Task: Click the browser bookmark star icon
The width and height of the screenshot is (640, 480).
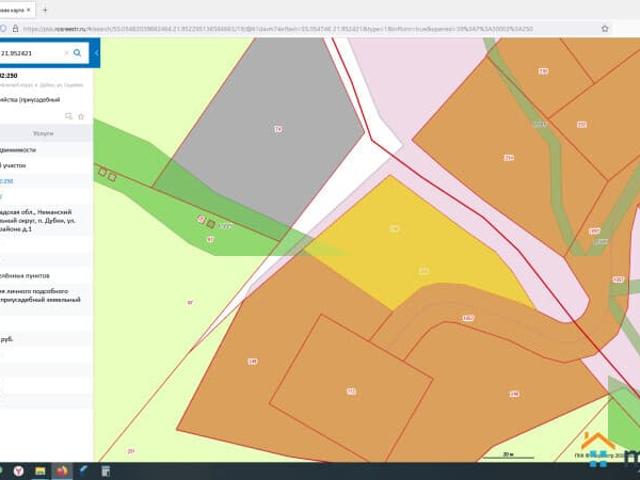Action: tap(605, 29)
